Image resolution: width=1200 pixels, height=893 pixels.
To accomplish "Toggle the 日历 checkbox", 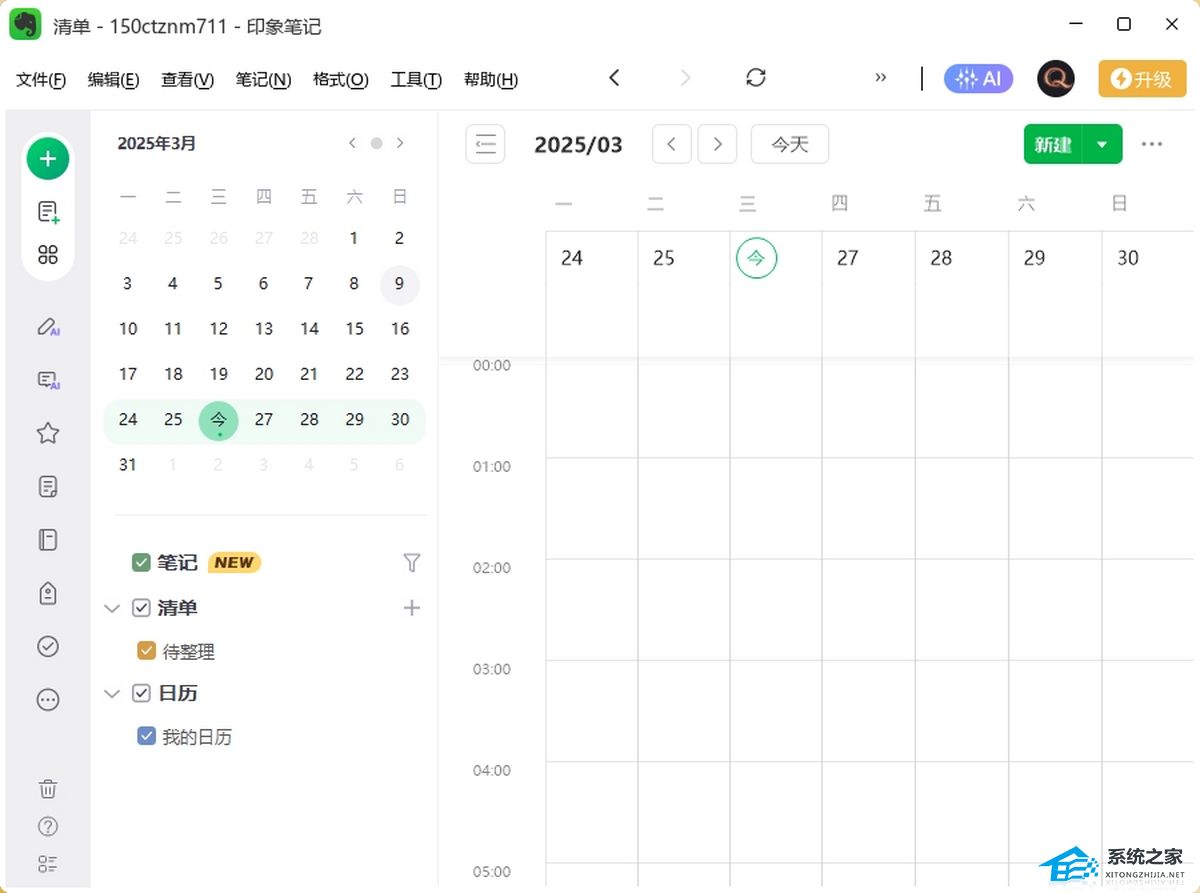I will [141, 693].
